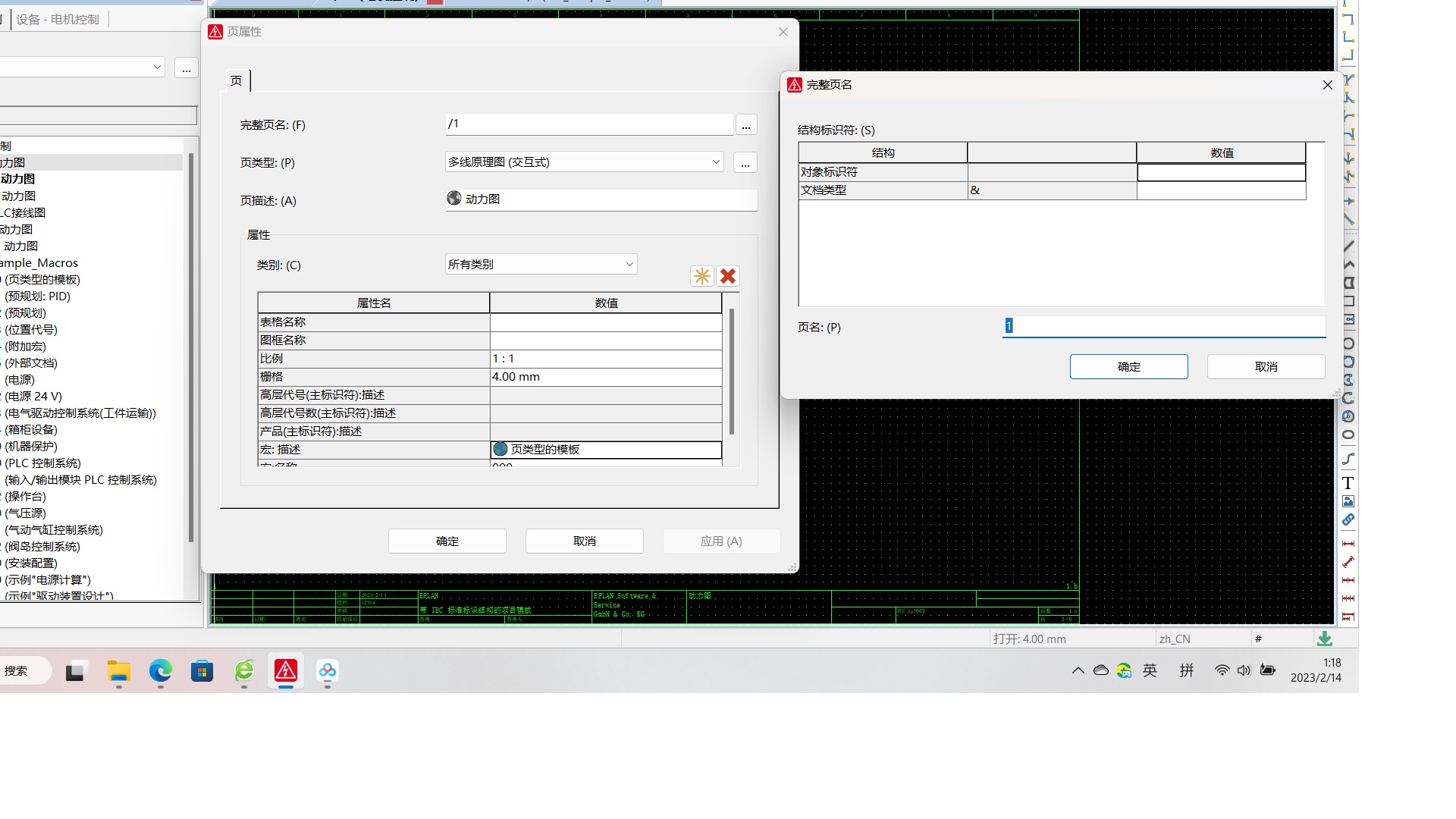
Task: Select the 页 tab in 页属性 dialog
Action: (237, 80)
